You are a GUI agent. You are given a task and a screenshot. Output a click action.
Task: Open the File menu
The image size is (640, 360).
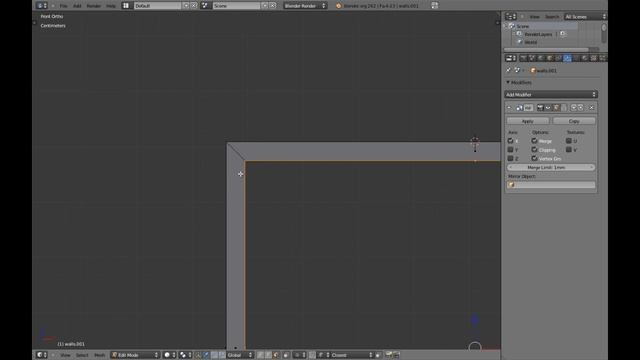(64, 6)
